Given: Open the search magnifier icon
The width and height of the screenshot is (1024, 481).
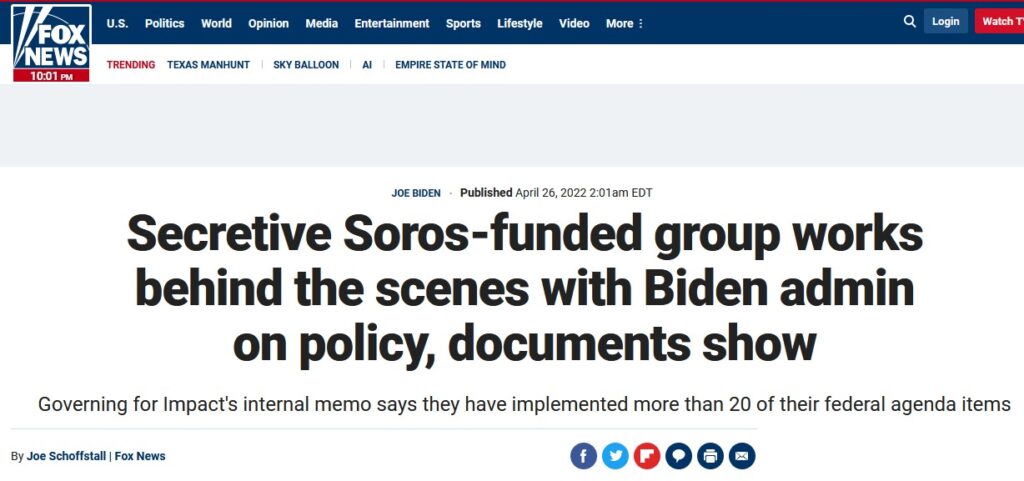Looking at the screenshot, I should pos(909,21).
